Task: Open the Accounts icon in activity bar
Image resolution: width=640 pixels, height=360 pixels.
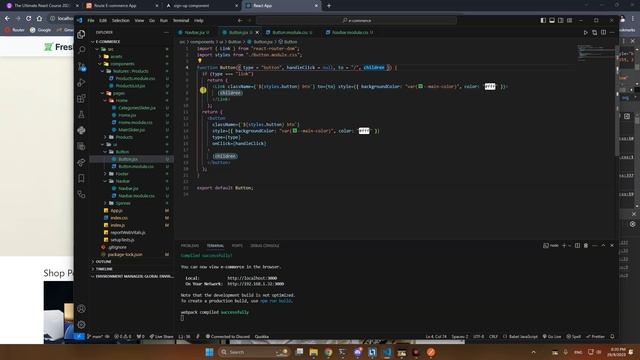Action: click(x=81, y=309)
